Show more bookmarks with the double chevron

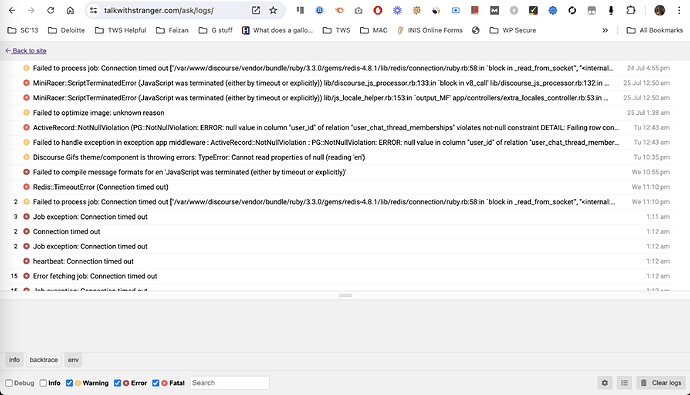[605, 30]
